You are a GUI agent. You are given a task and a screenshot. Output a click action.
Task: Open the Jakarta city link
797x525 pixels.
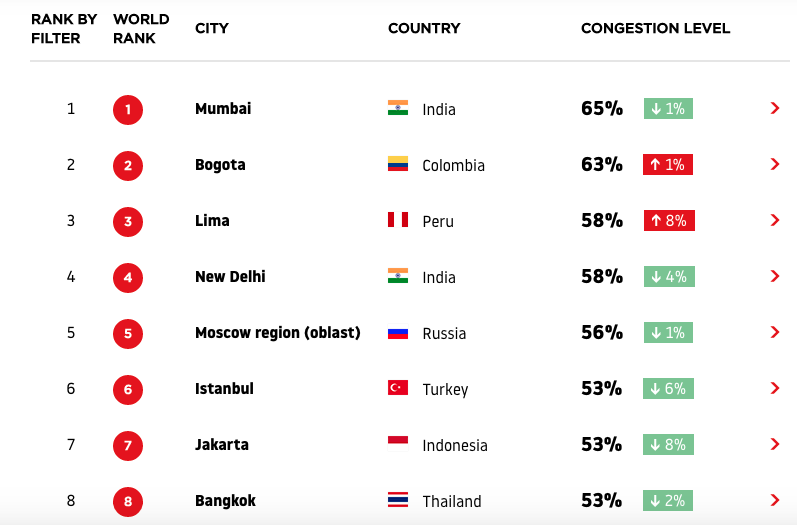[222, 445]
